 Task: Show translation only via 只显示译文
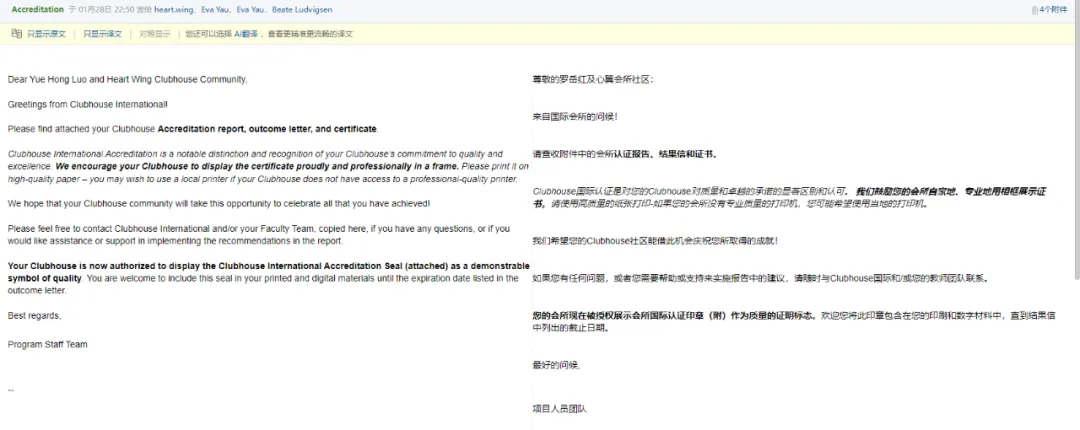[103, 33]
